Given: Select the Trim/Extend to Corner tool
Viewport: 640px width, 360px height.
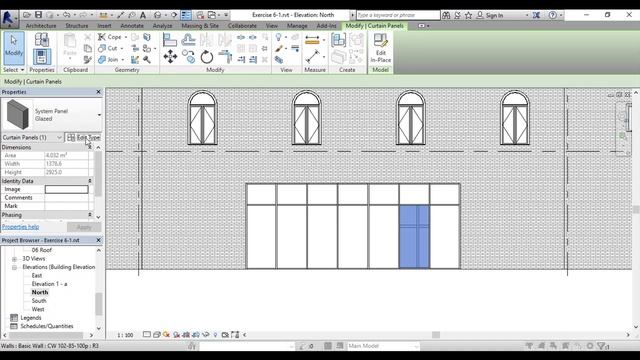Looking at the screenshot, I should pos(225,56).
